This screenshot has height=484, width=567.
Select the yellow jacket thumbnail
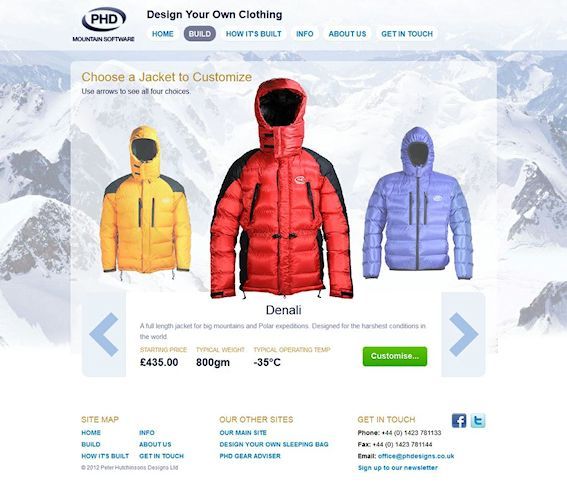point(145,203)
